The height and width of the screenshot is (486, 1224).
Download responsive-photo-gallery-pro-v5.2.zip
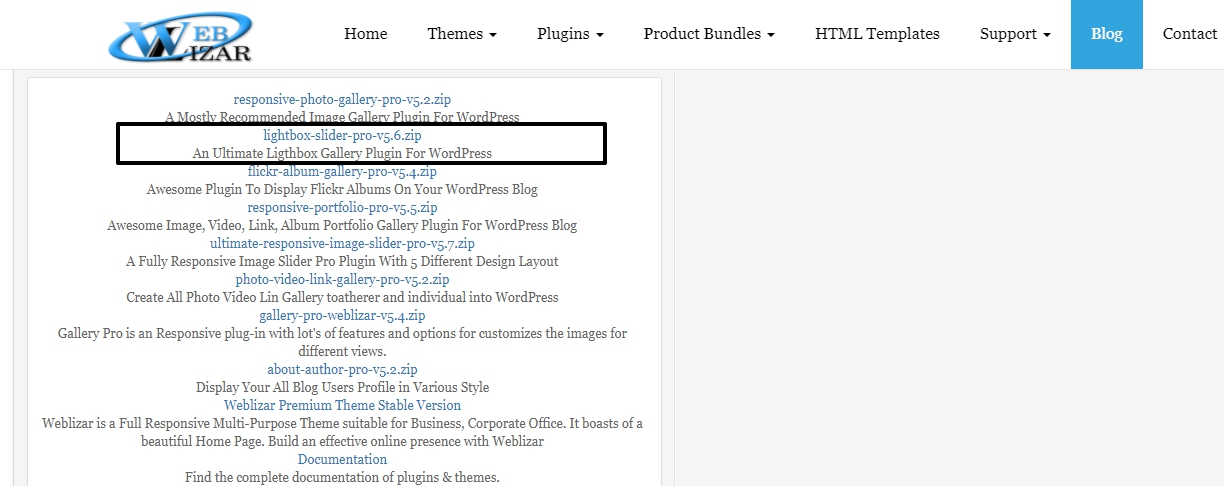[x=342, y=99]
